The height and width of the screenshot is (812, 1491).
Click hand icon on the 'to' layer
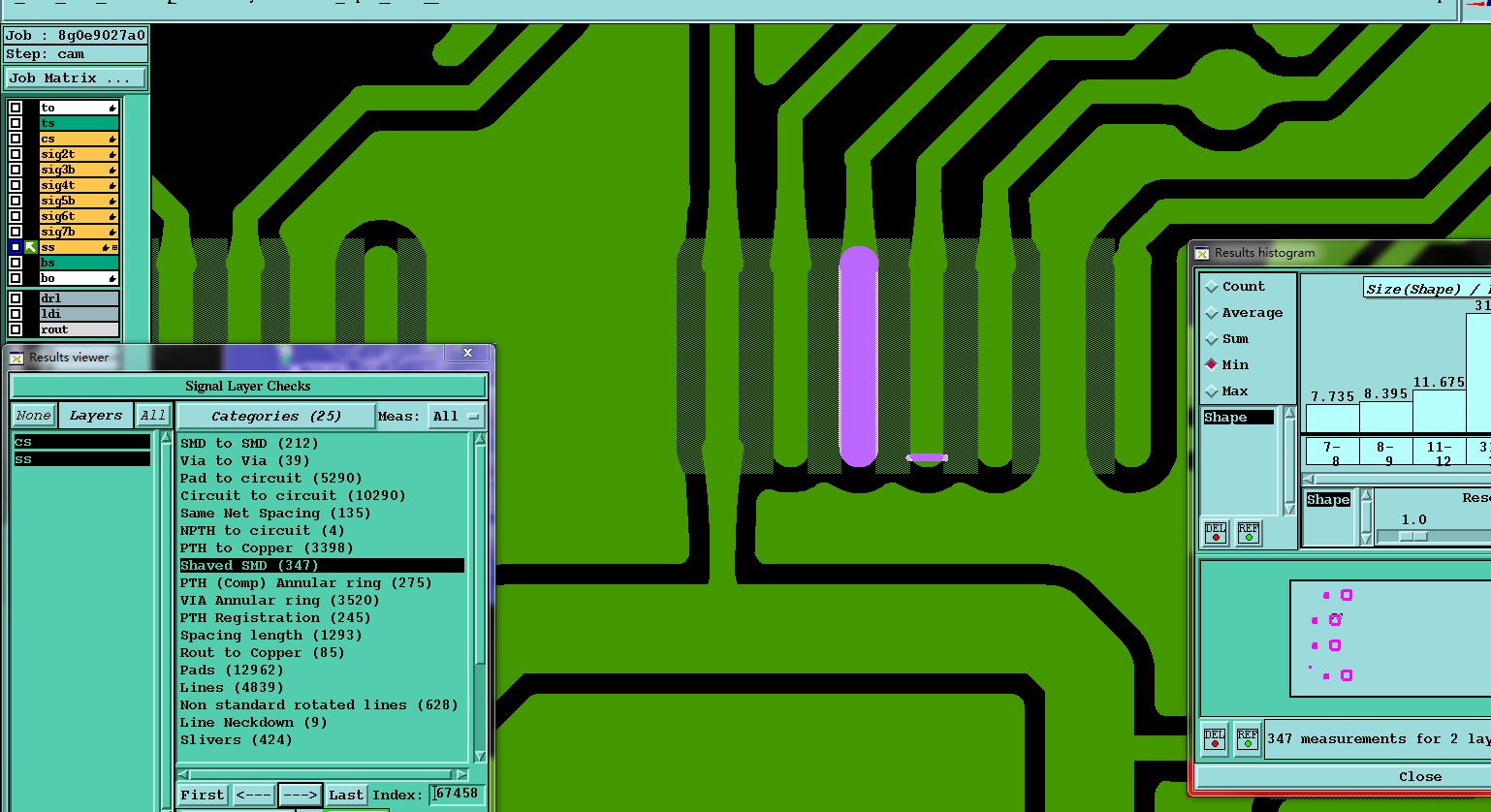tap(112, 108)
